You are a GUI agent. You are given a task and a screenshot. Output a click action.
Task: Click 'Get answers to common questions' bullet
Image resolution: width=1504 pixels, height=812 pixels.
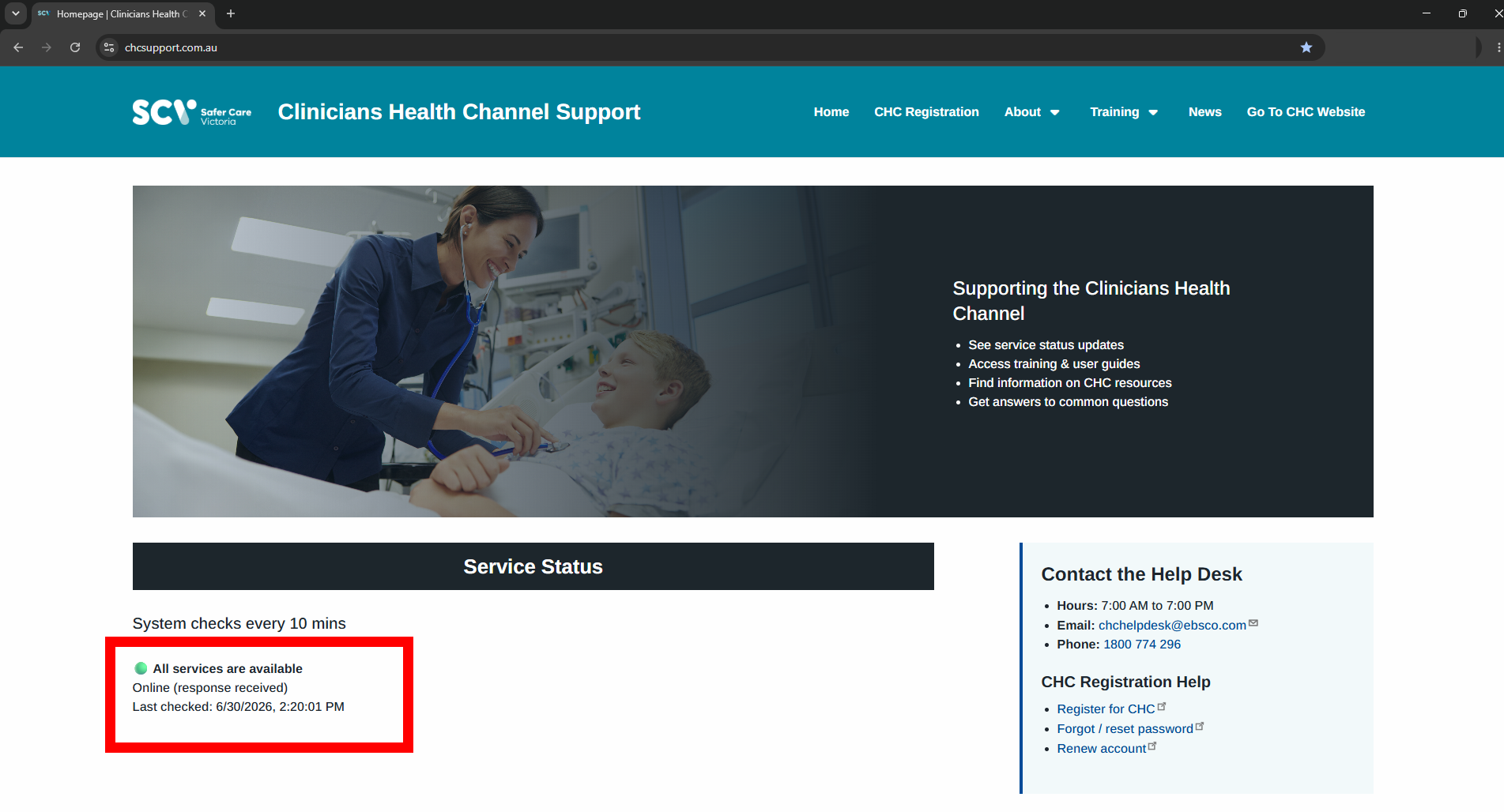[x=1068, y=402]
